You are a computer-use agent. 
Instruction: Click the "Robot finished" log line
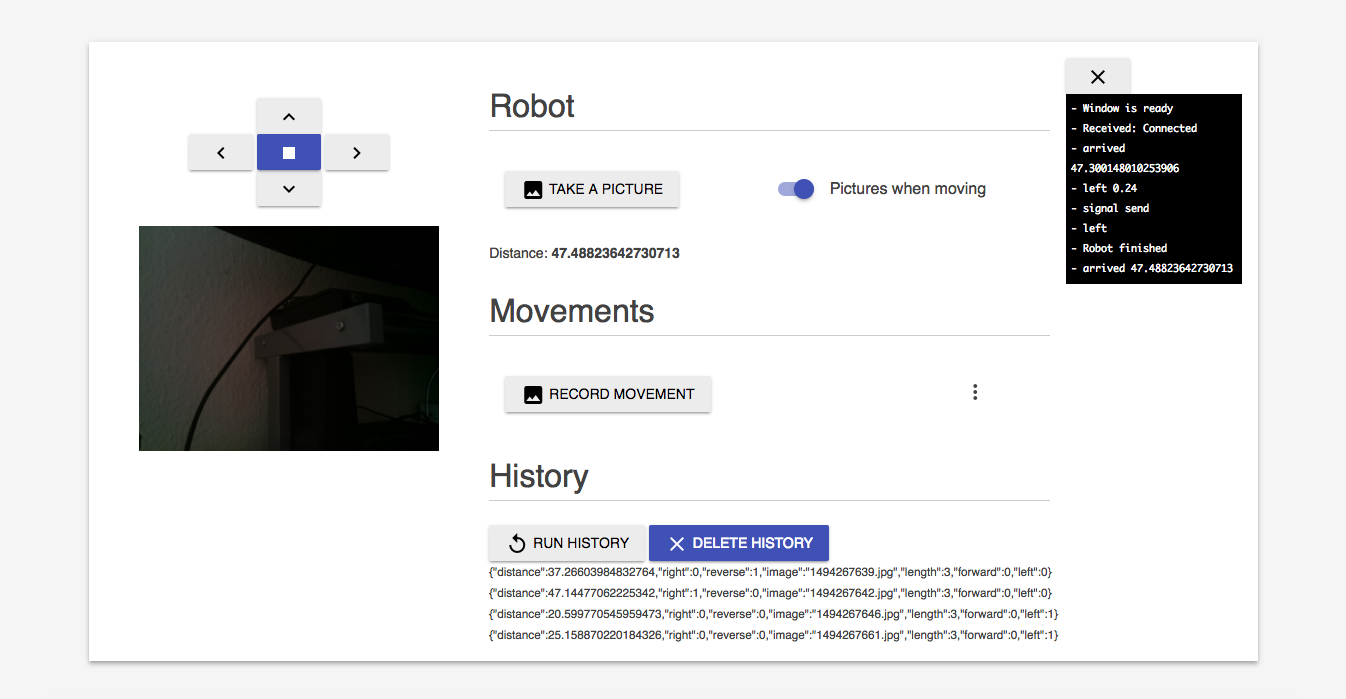[1124, 248]
